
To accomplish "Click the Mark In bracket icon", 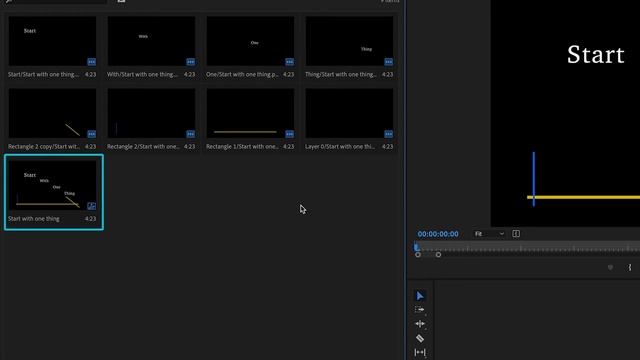I will coord(630,267).
